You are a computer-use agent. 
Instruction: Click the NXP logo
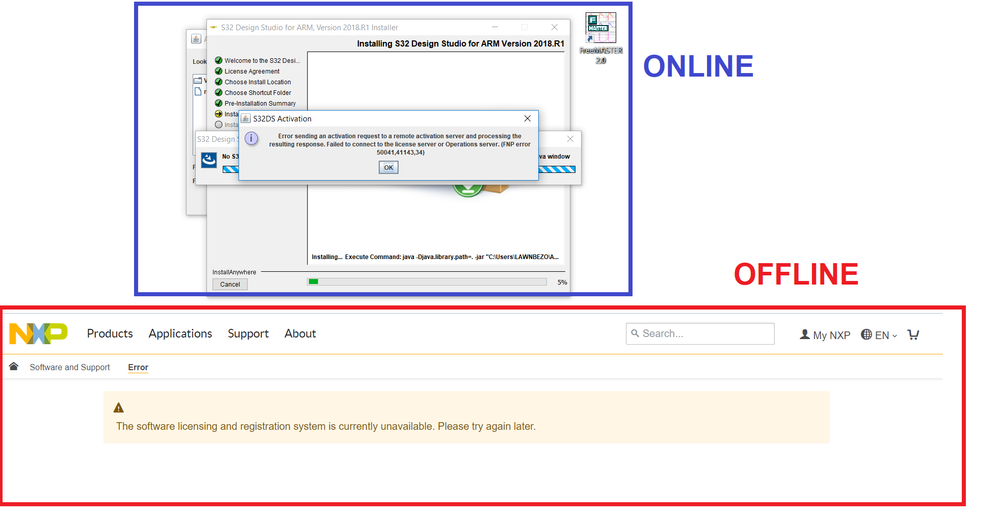tap(38, 333)
